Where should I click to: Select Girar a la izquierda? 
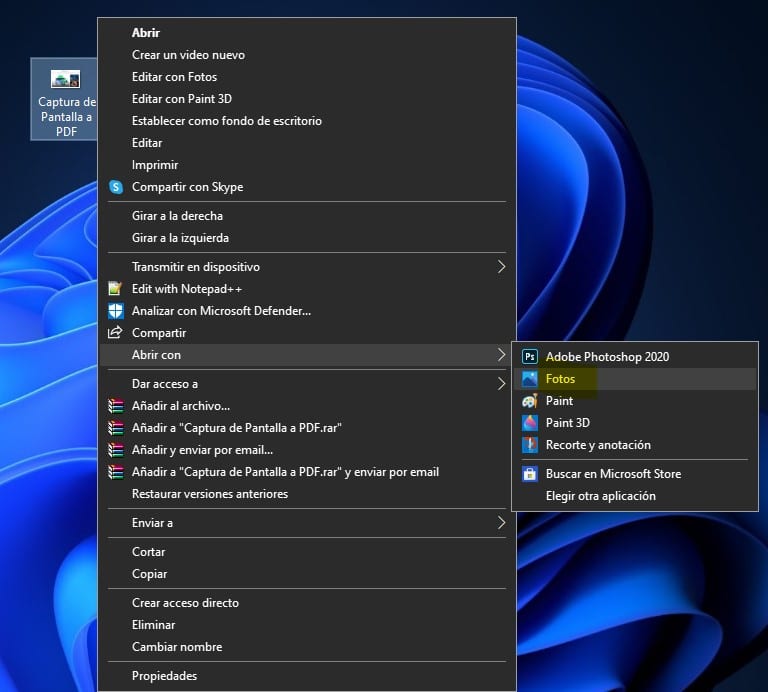tap(307, 238)
